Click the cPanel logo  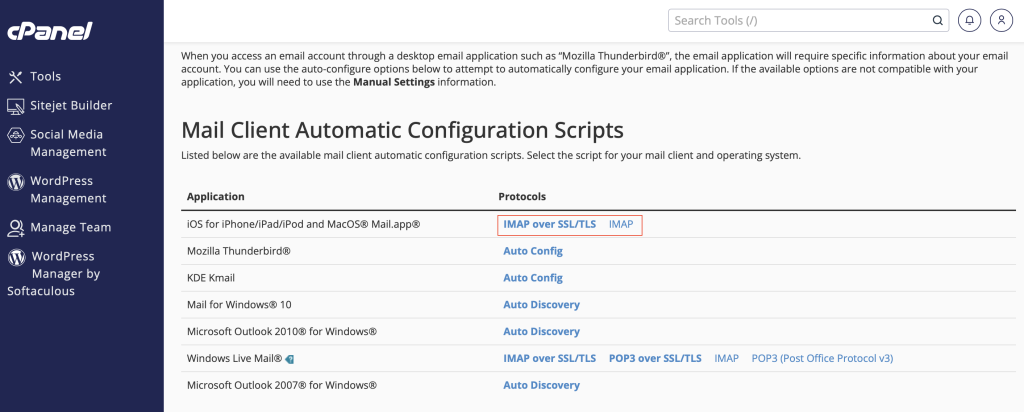(50, 31)
